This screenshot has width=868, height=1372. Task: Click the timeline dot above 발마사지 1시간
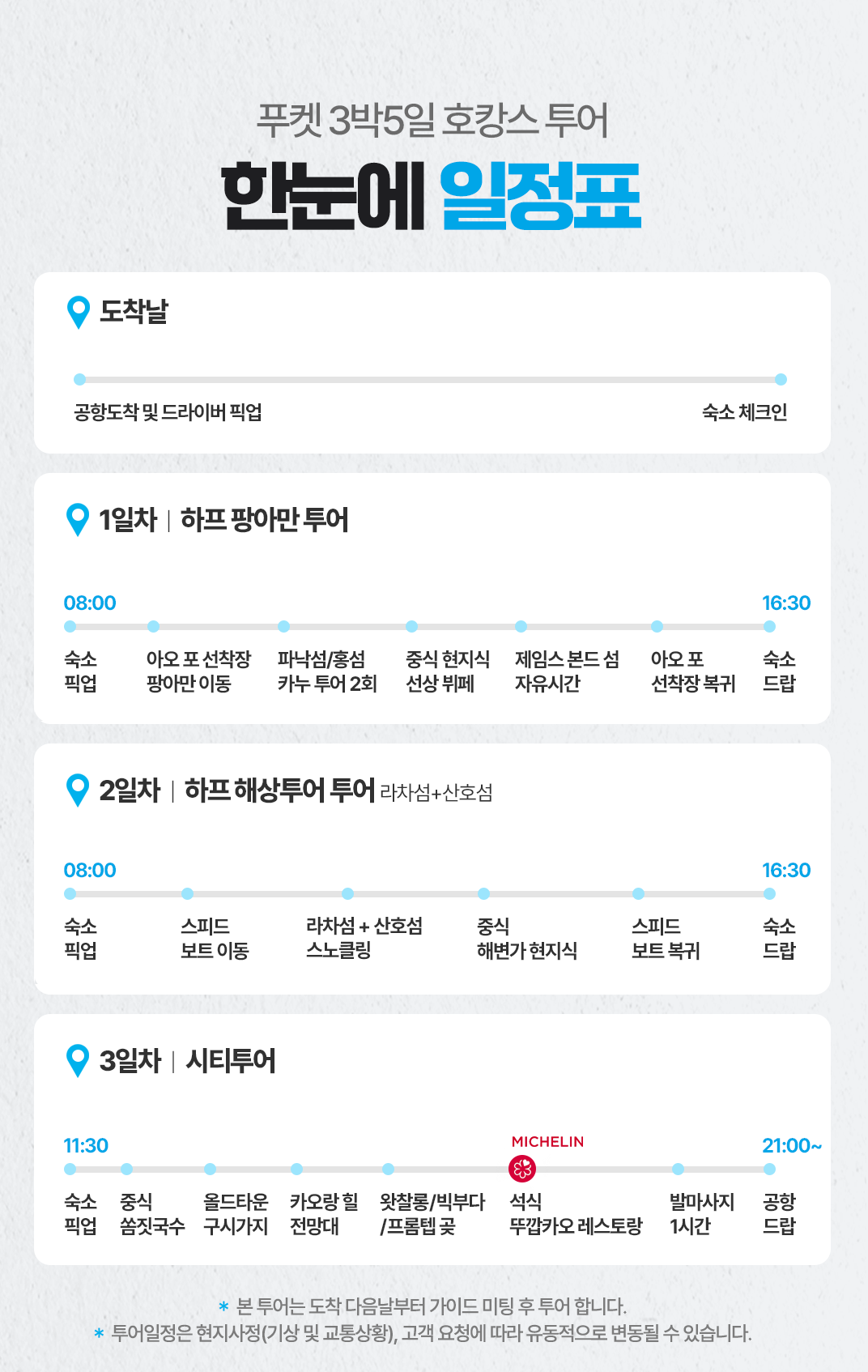[x=678, y=1169]
